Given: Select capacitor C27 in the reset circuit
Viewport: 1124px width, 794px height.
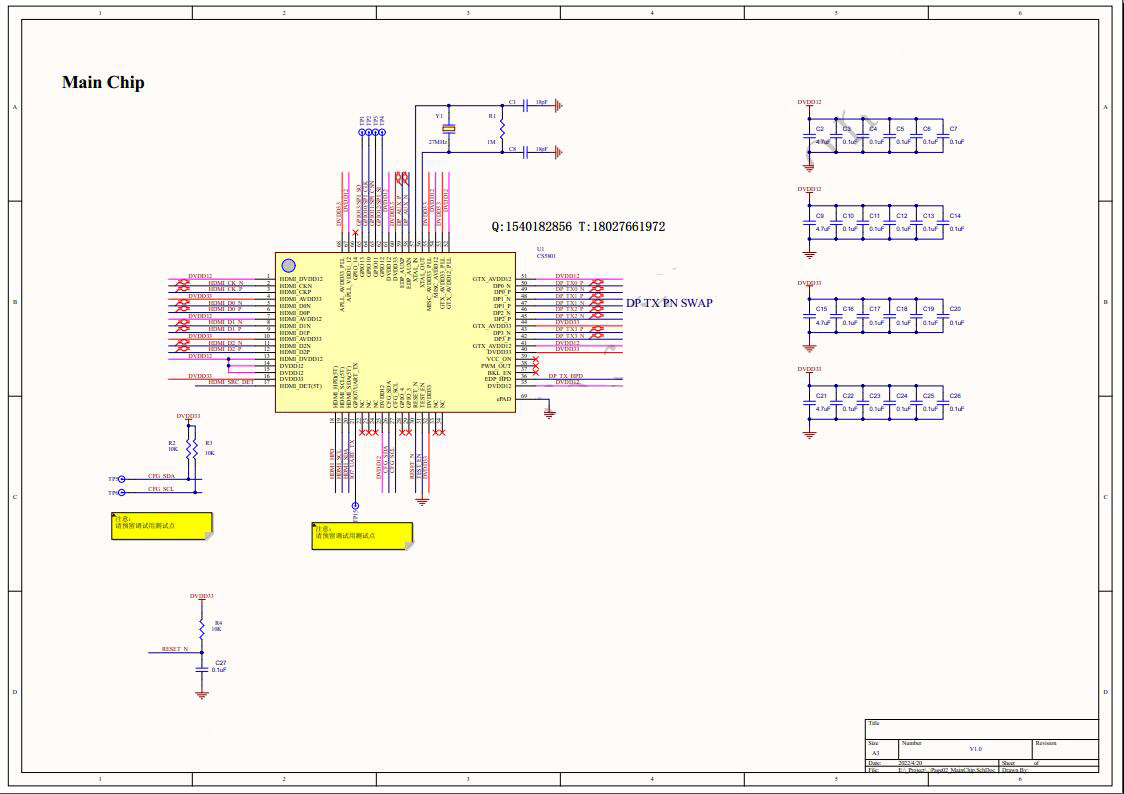Looking at the screenshot, I should (x=201, y=666).
